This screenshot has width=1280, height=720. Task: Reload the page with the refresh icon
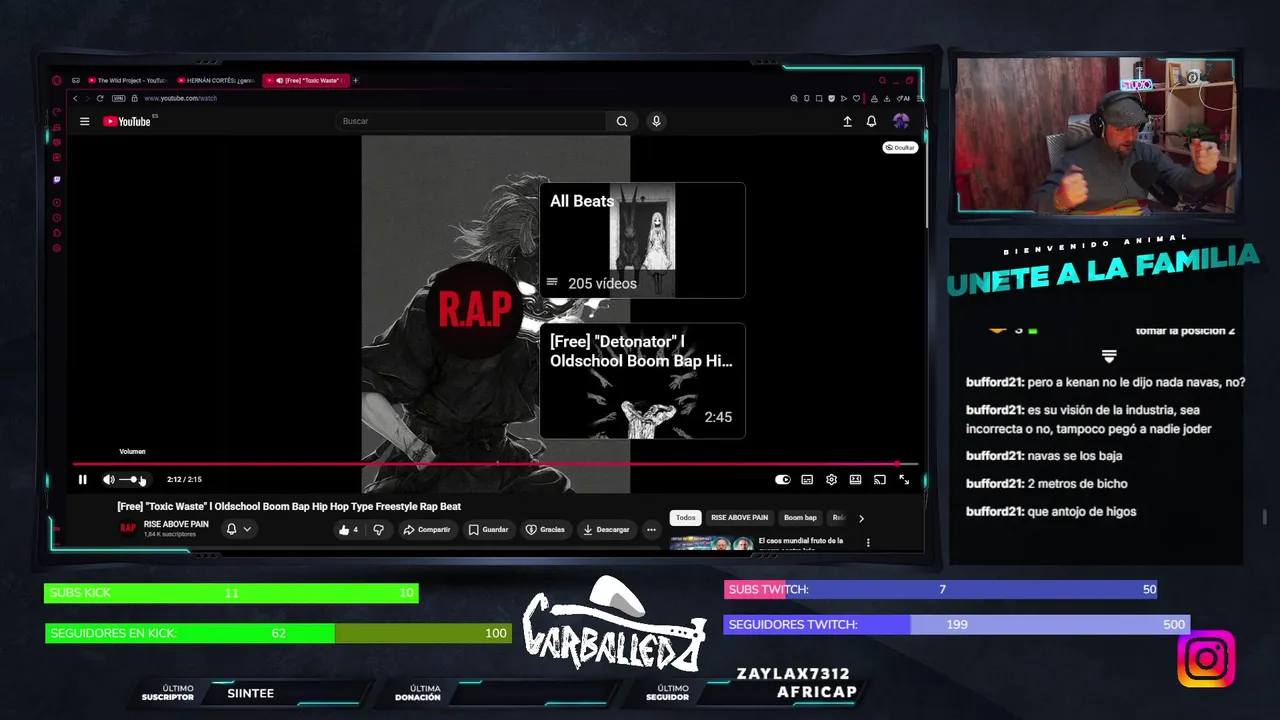(x=100, y=98)
